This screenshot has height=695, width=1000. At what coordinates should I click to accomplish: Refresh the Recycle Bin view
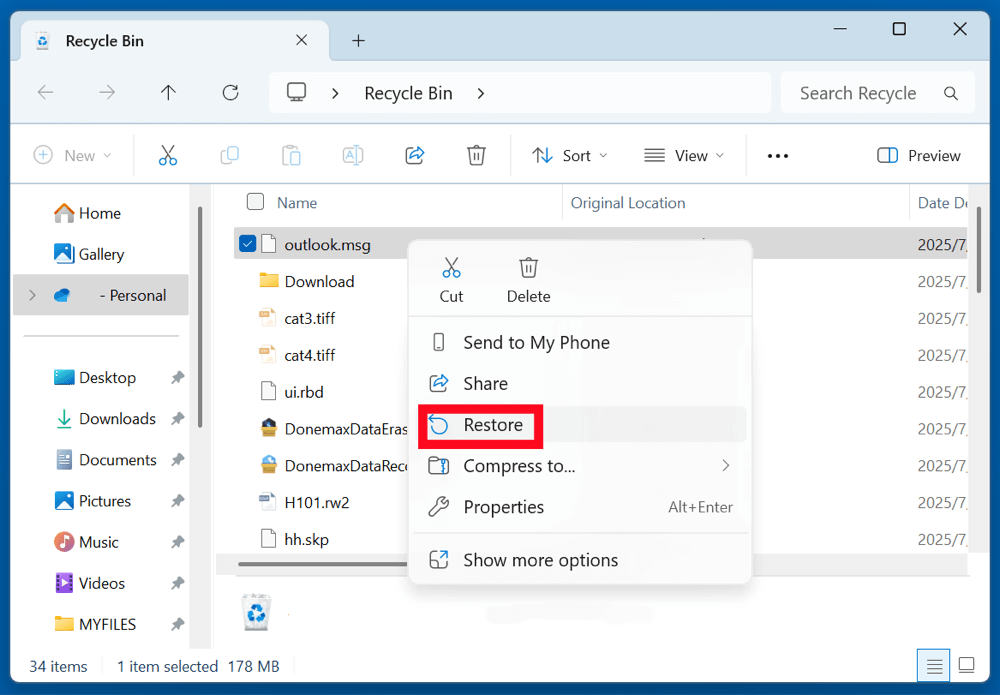coord(230,92)
